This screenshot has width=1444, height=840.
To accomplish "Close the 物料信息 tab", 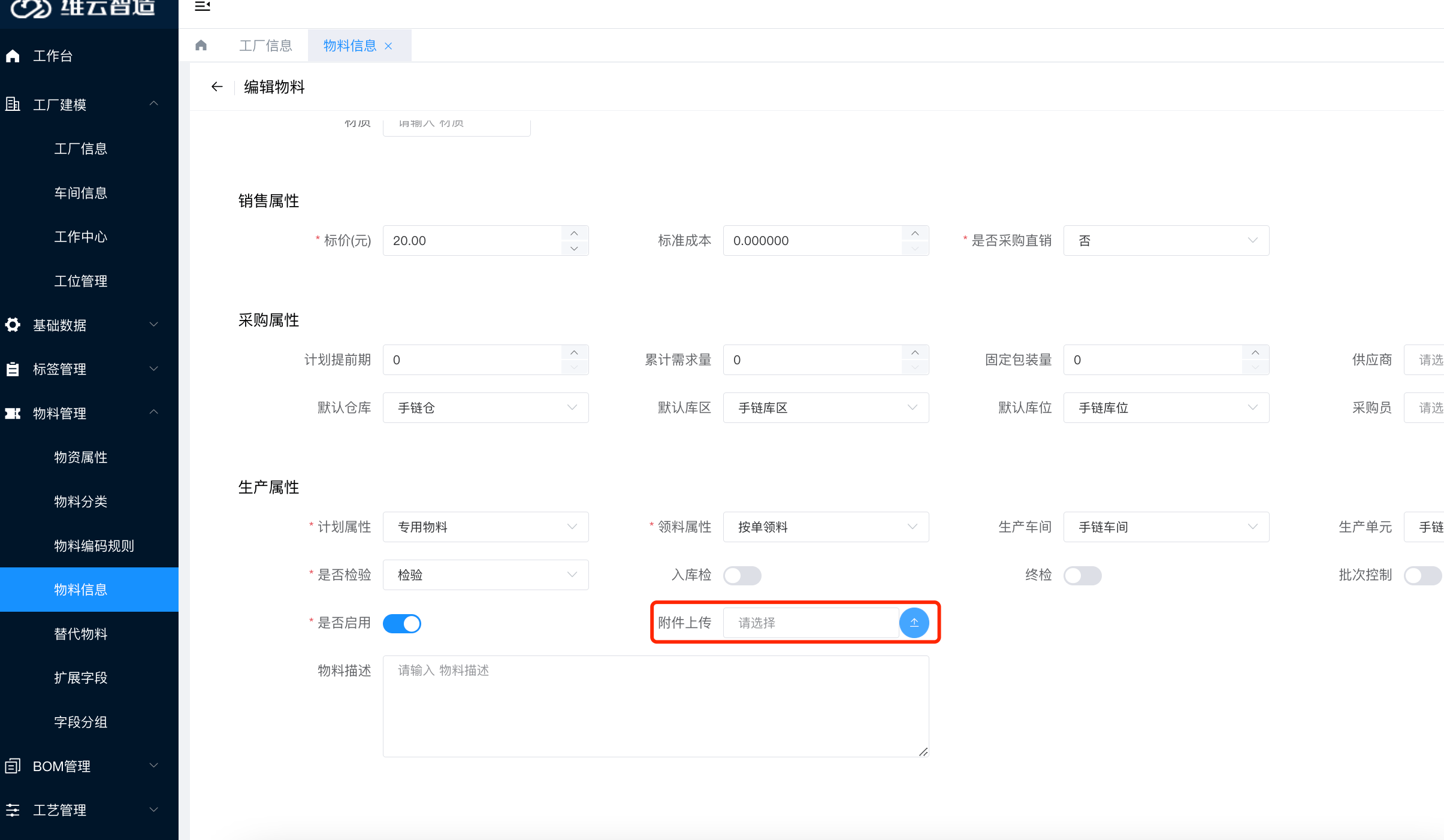I will [x=388, y=46].
